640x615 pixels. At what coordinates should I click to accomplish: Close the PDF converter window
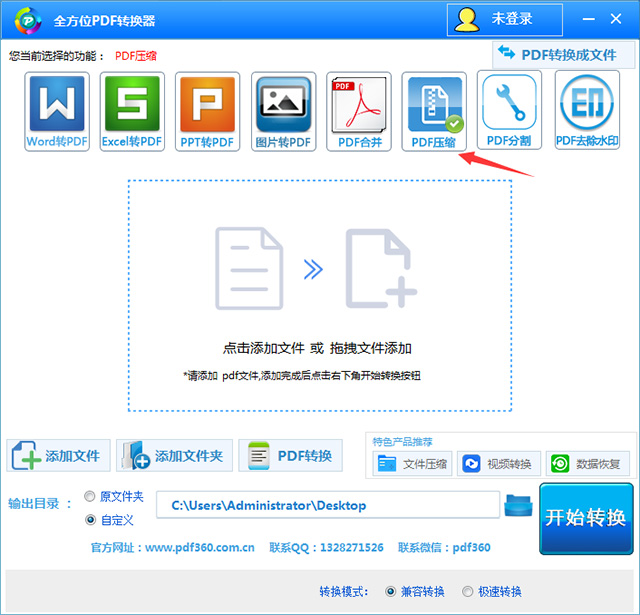pos(616,19)
